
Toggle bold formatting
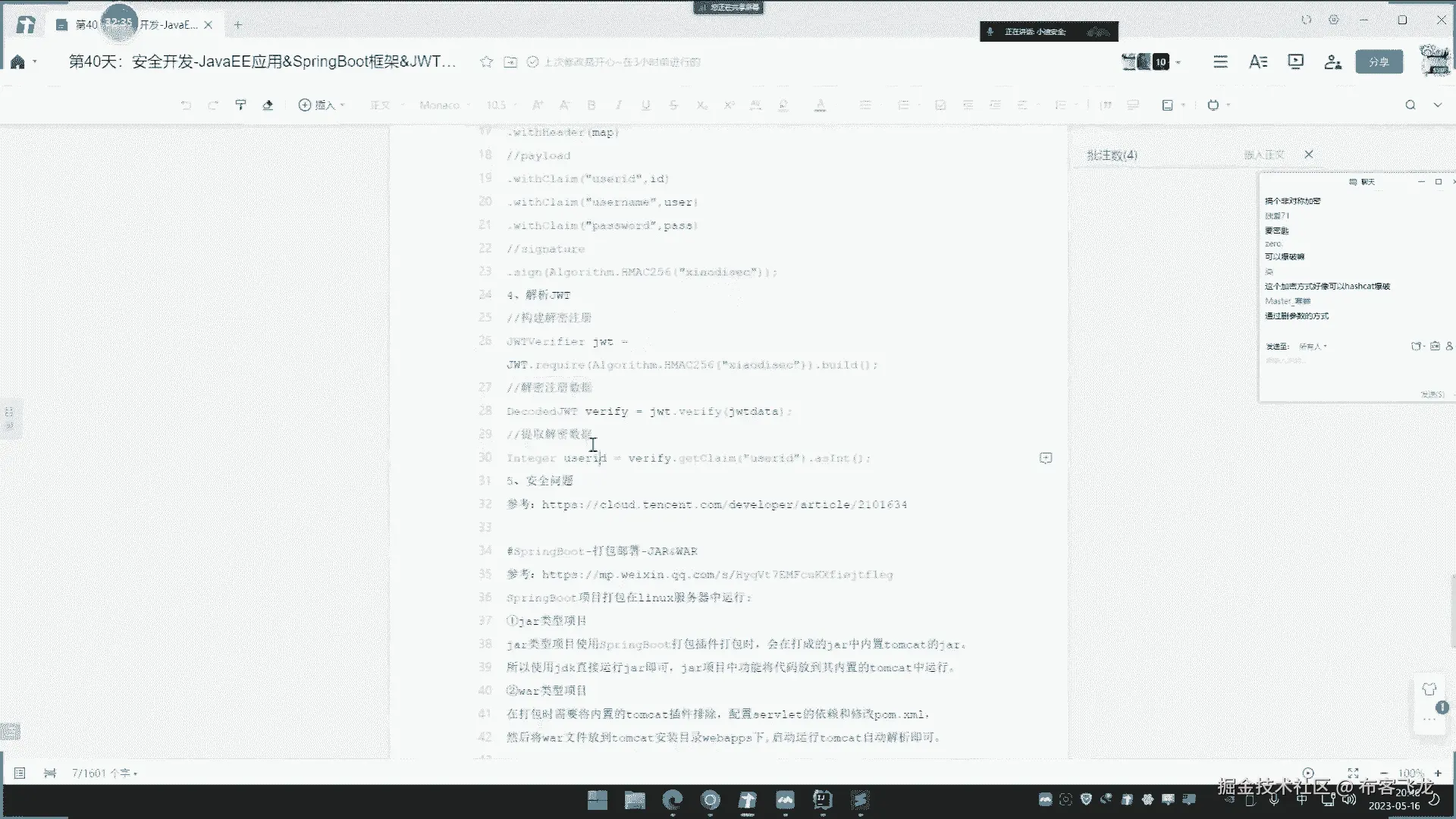point(591,105)
